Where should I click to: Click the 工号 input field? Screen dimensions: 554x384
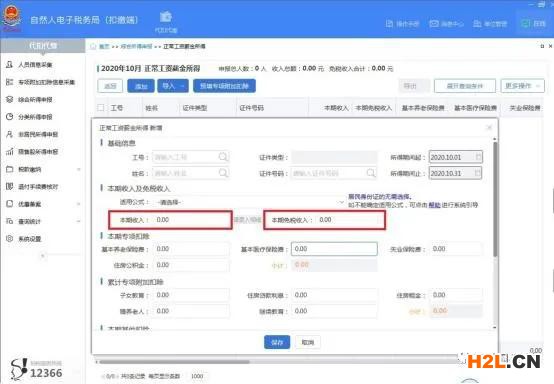[191, 156]
